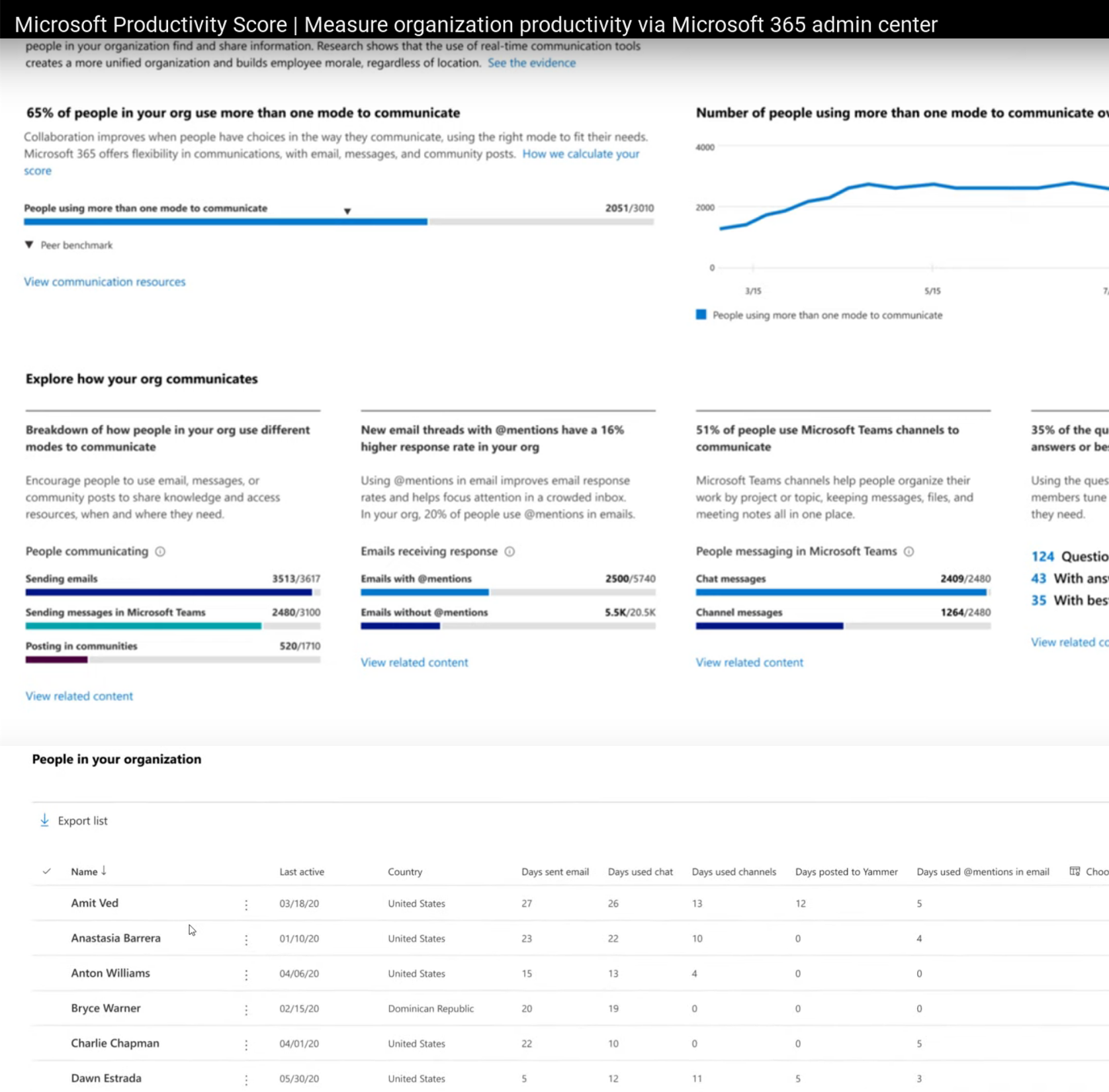Click the People using more than one mode progress bar
The width and height of the screenshot is (1109, 1092).
[339, 222]
